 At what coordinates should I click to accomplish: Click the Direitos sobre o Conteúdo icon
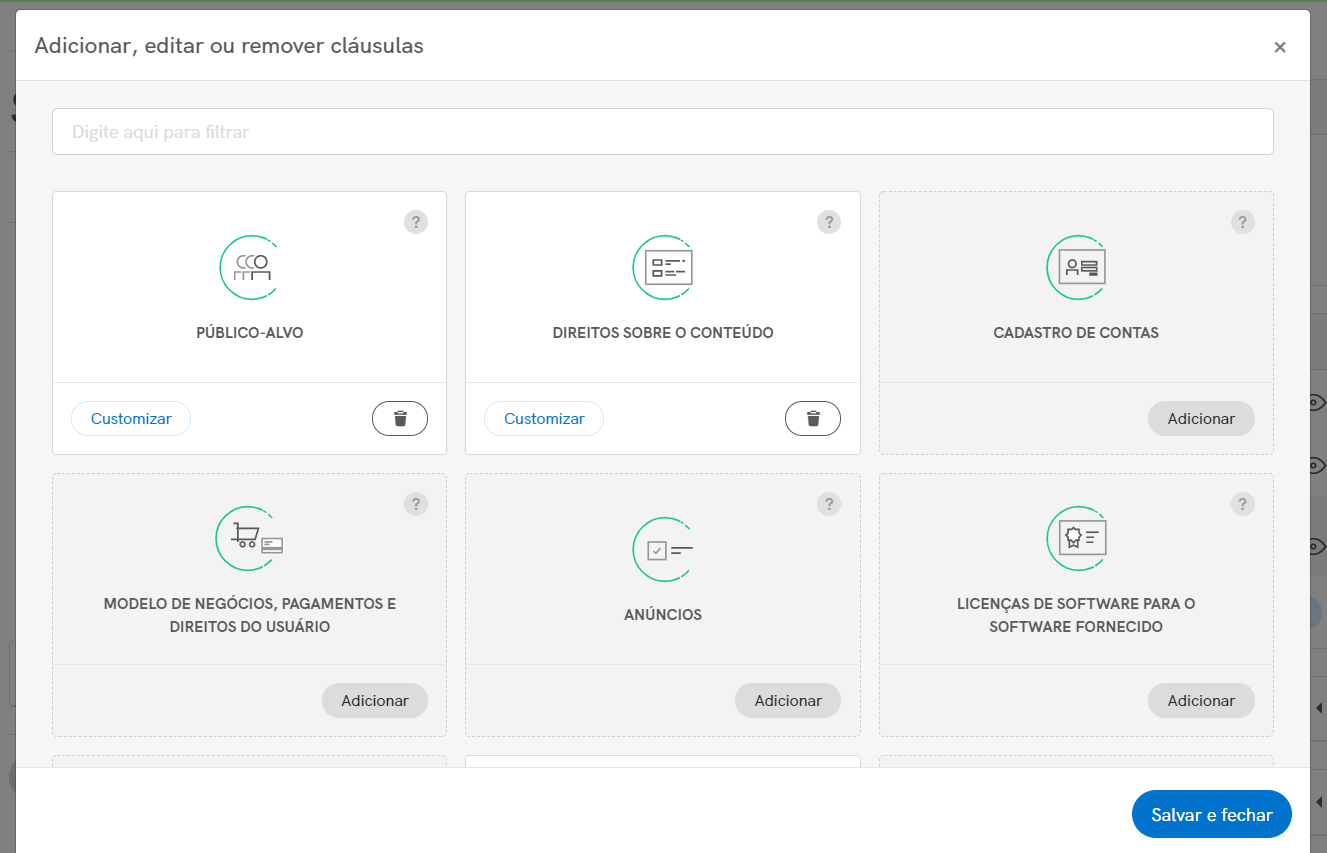(x=664, y=267)
